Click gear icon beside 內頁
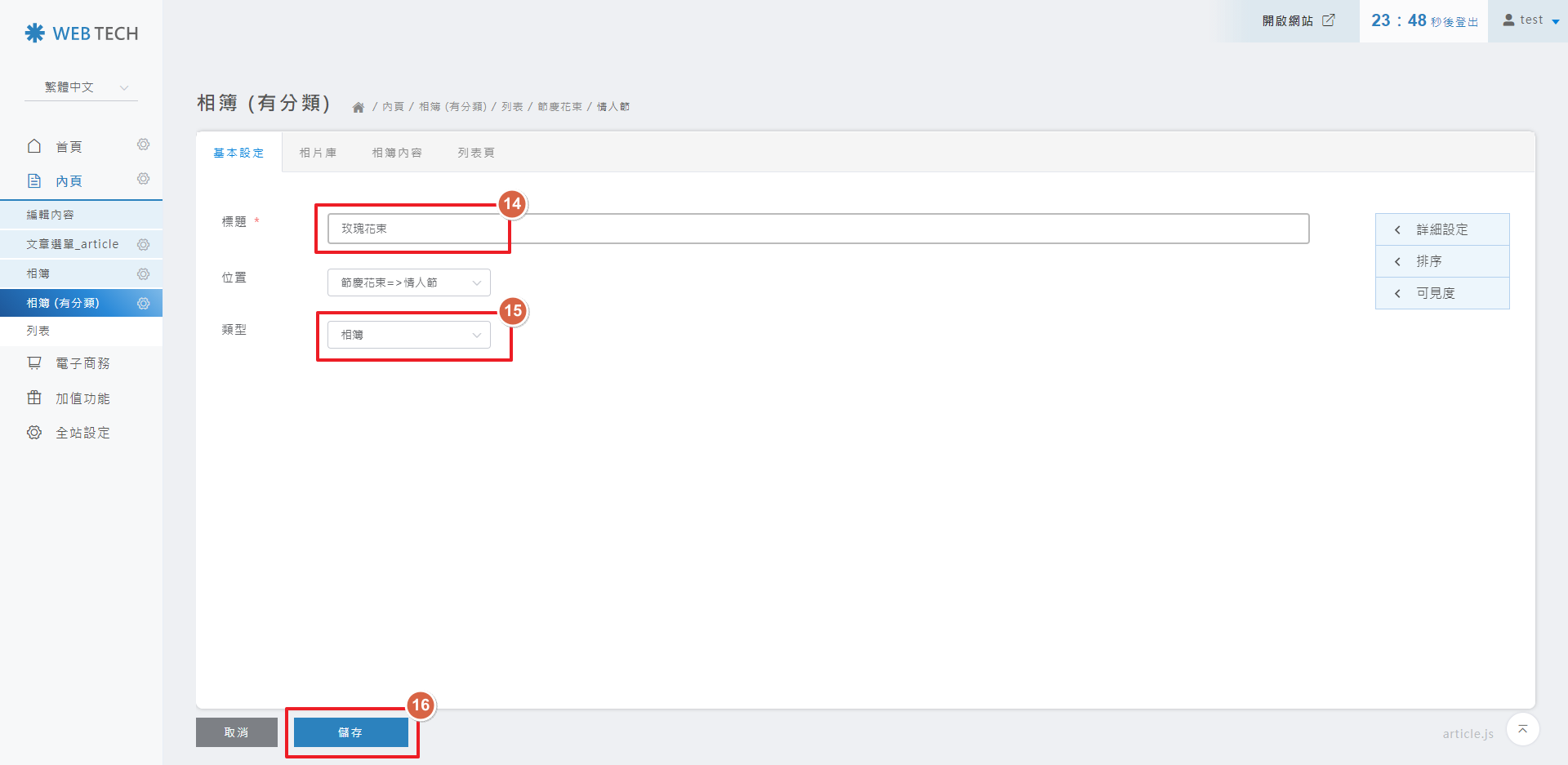This screenshot has height=765, width=1568. 143,180
